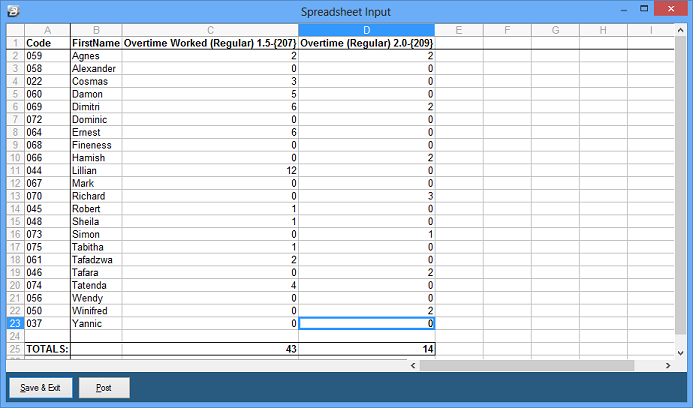This screenshot has width=693, height=408.
Task: Select the Alexander name cell
Action: click(x=96, y=69)
